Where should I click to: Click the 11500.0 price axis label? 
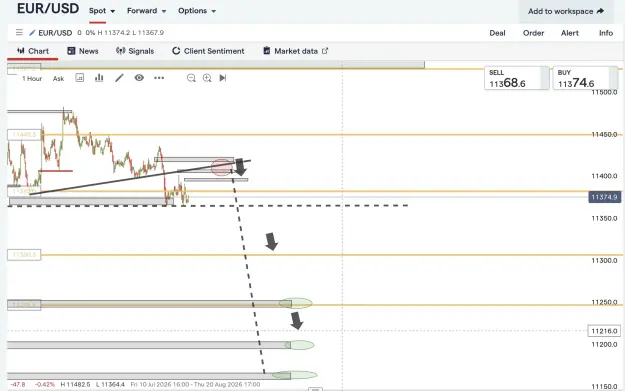point(604,92)
